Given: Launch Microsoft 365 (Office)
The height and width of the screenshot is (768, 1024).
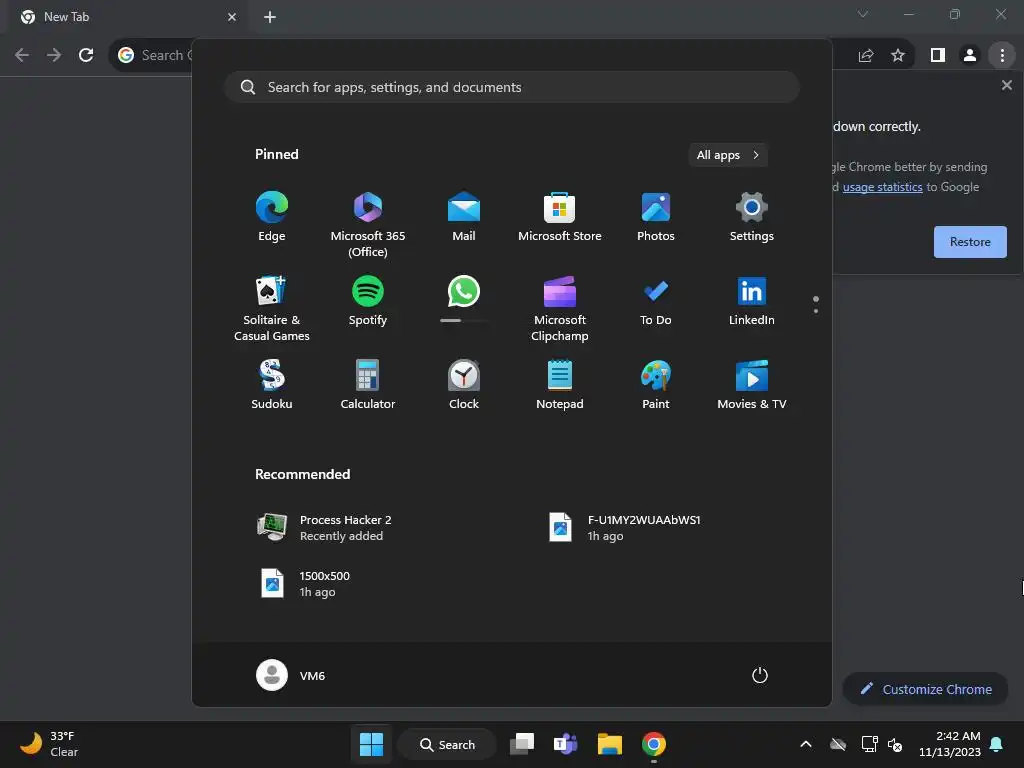Looking at the screenshot, I should (368, 225).
